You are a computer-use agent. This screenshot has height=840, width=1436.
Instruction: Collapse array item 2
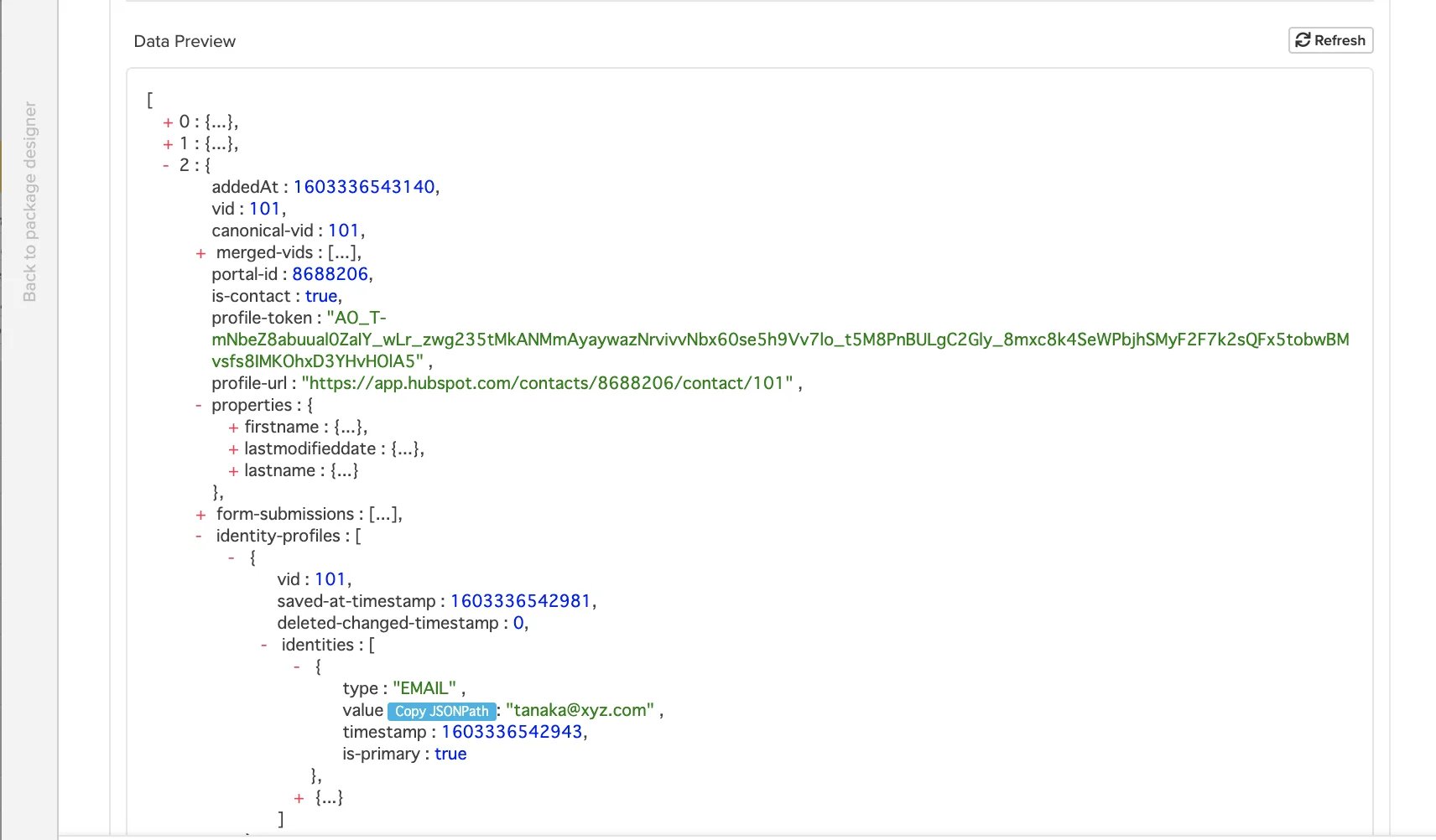coord(166,166)
